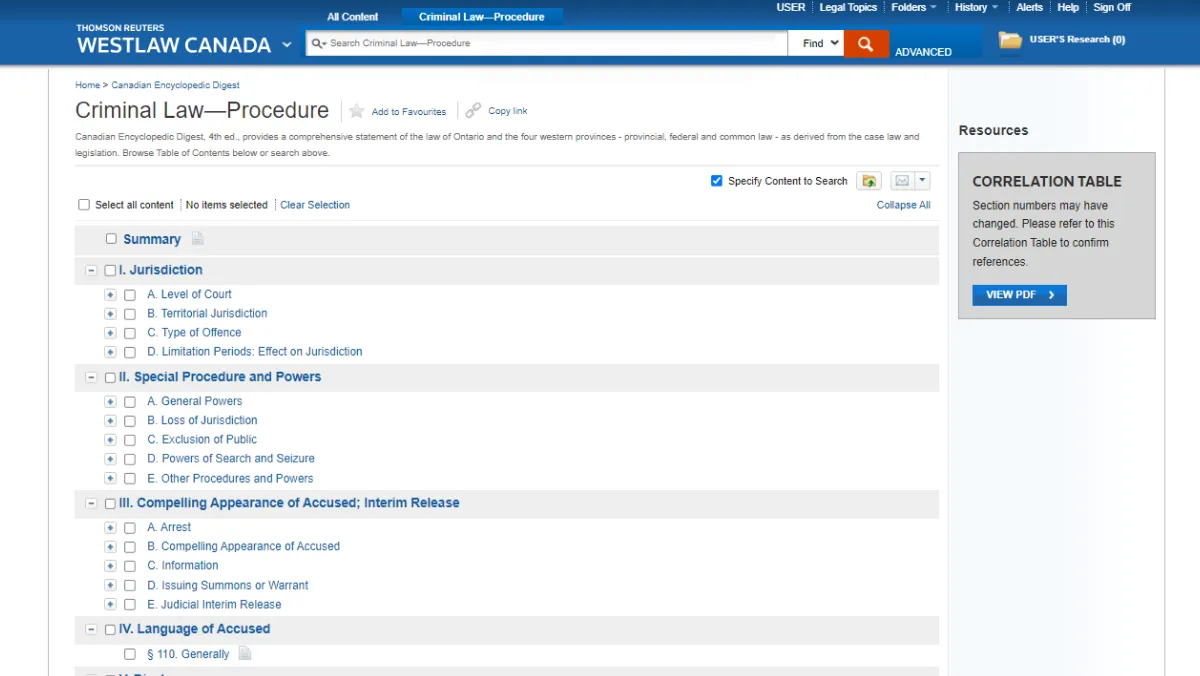Open the History menu

coord(976,7)
